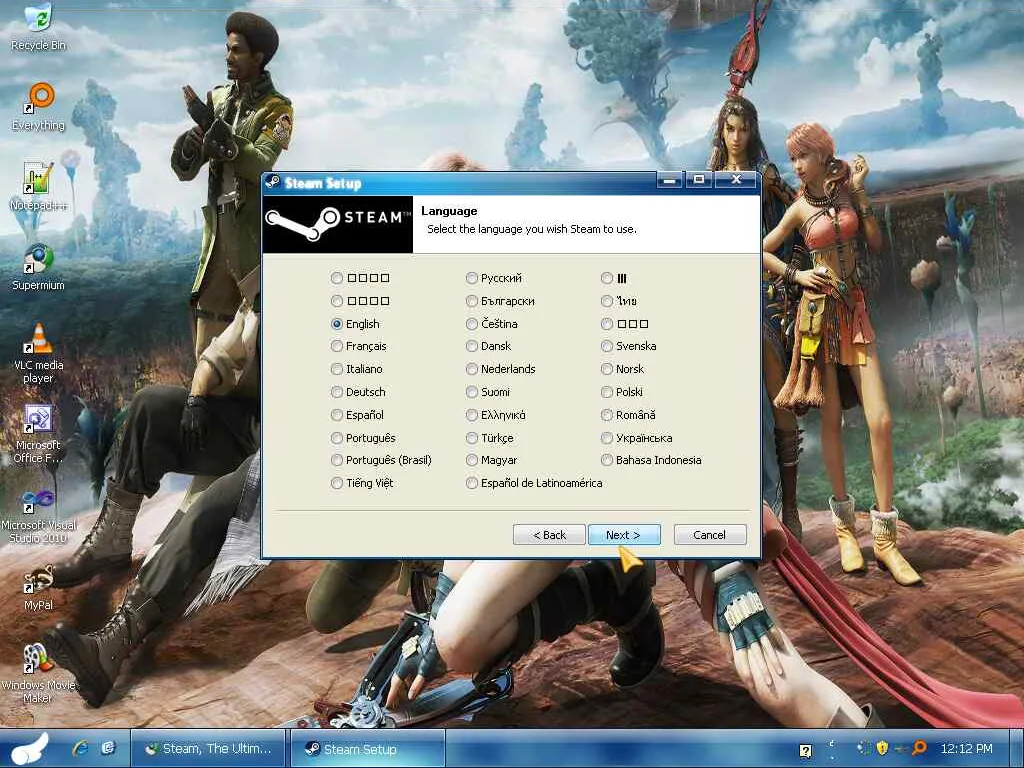
Task: Launch Microsoft Visual Studio 2010 shortcut
Action: pyautogui.click(x=39, y=516)
